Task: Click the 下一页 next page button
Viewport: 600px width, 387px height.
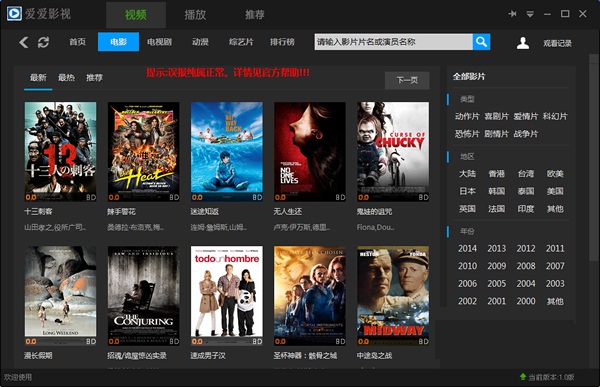Action: 407,80
